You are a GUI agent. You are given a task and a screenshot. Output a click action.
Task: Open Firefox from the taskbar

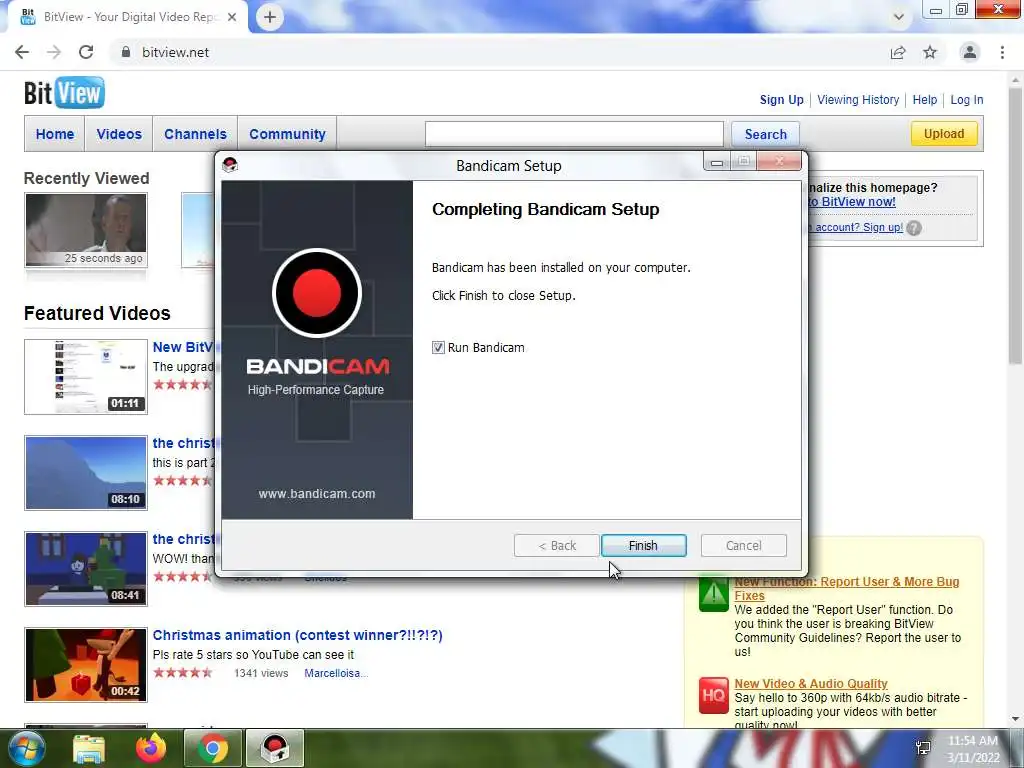pyautogui.click(x=151, y=748)
